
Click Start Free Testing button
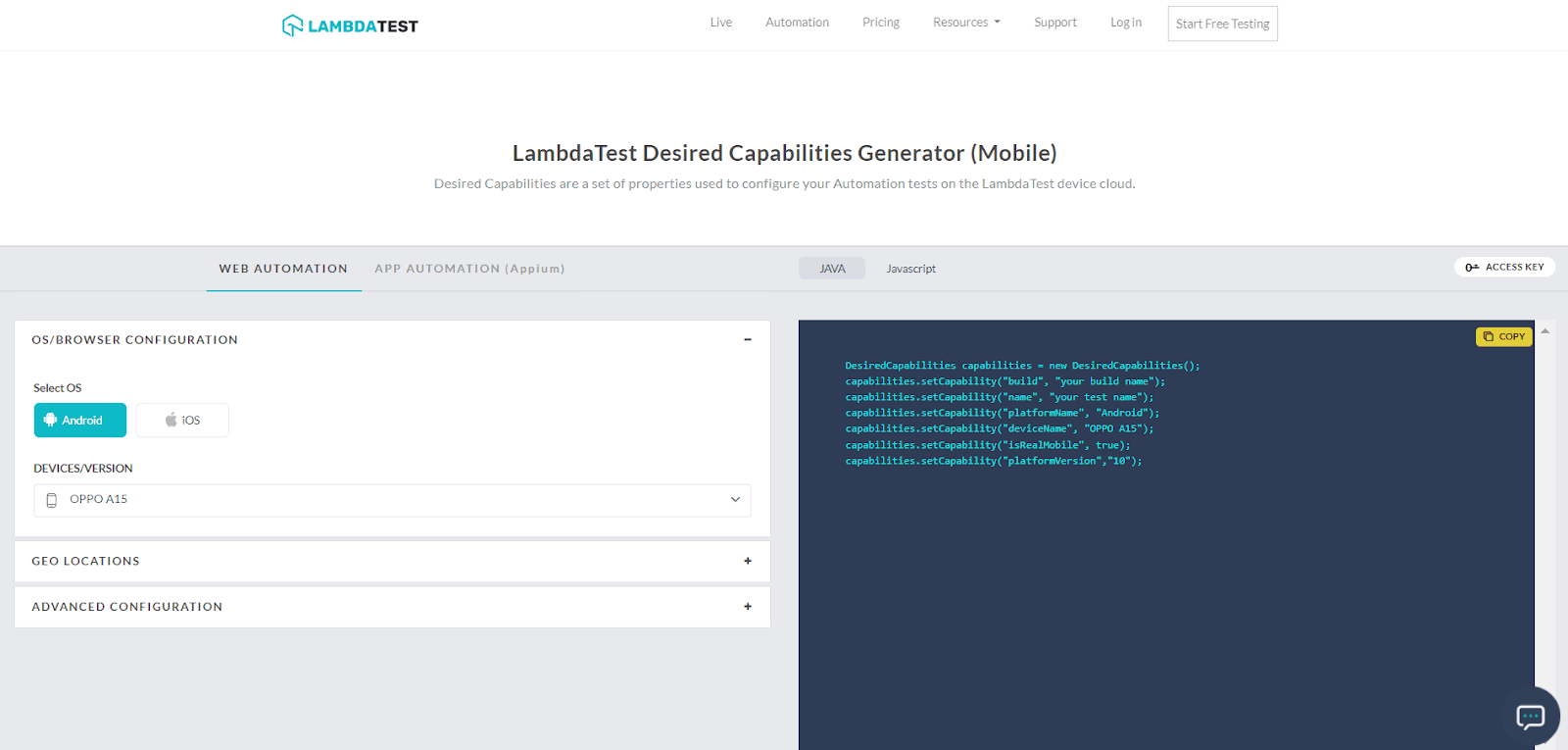tap(1222, 24)
